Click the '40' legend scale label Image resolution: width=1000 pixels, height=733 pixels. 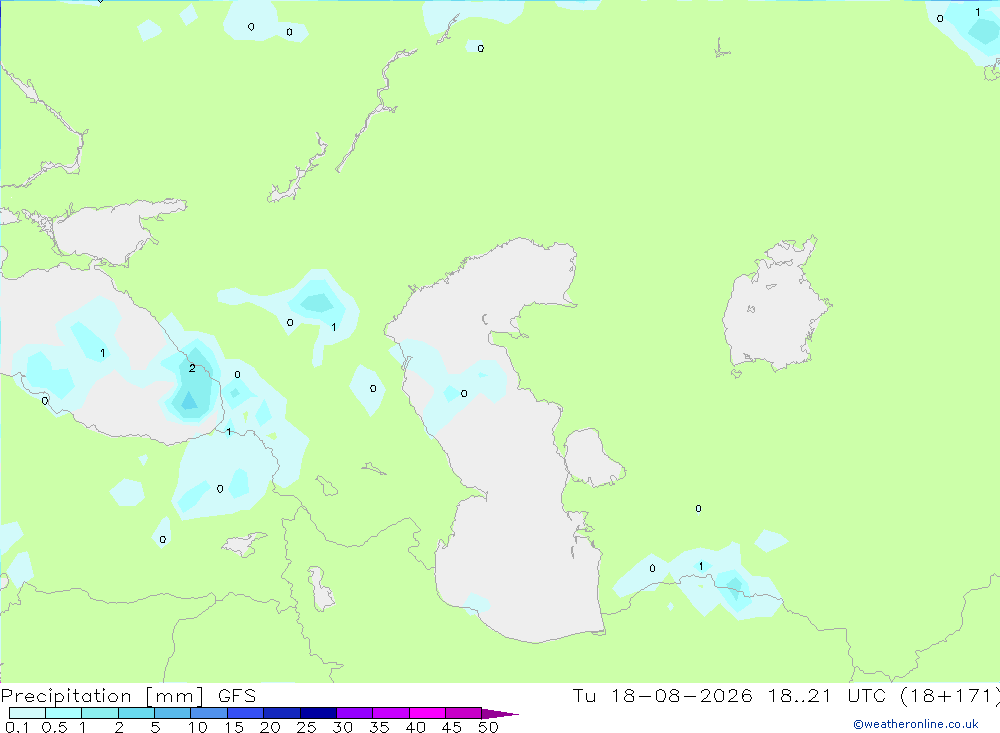pos(416,727)
